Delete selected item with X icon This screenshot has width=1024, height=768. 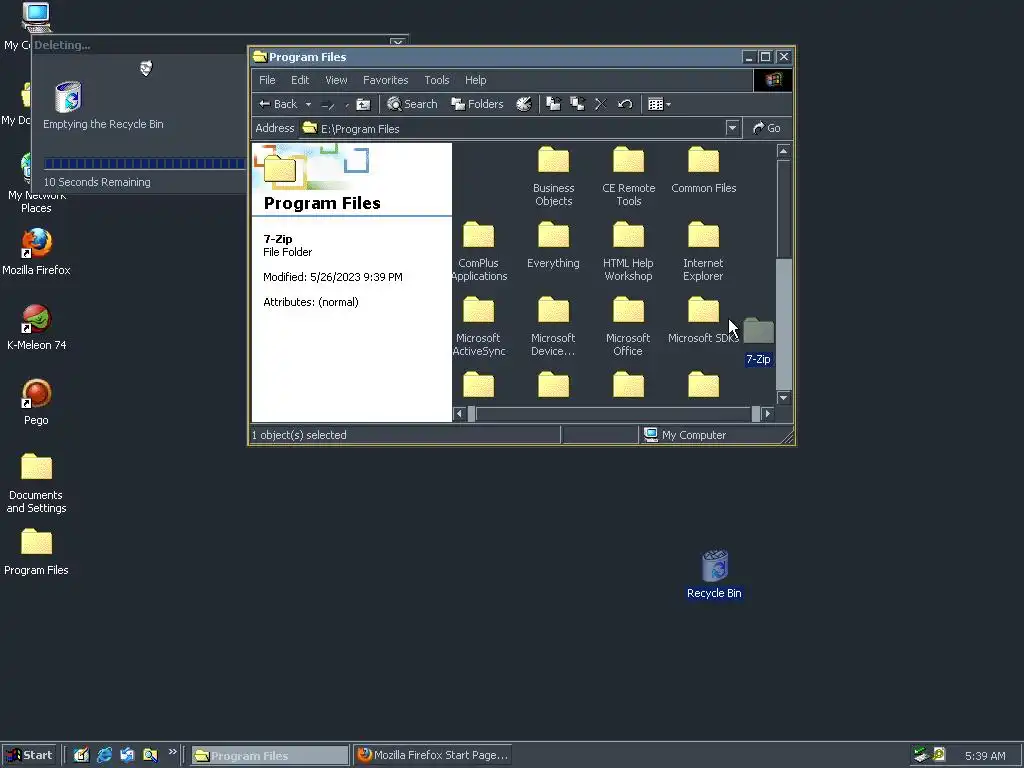pyautogui.click(x=601, y=104)
